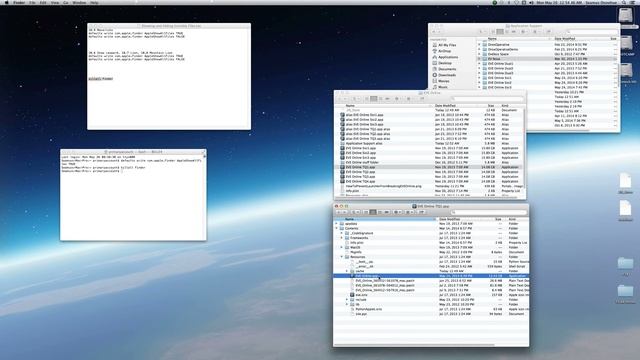Screen dimensions: 640x360
Task: Open the Window menu
Action: point(79,2)
